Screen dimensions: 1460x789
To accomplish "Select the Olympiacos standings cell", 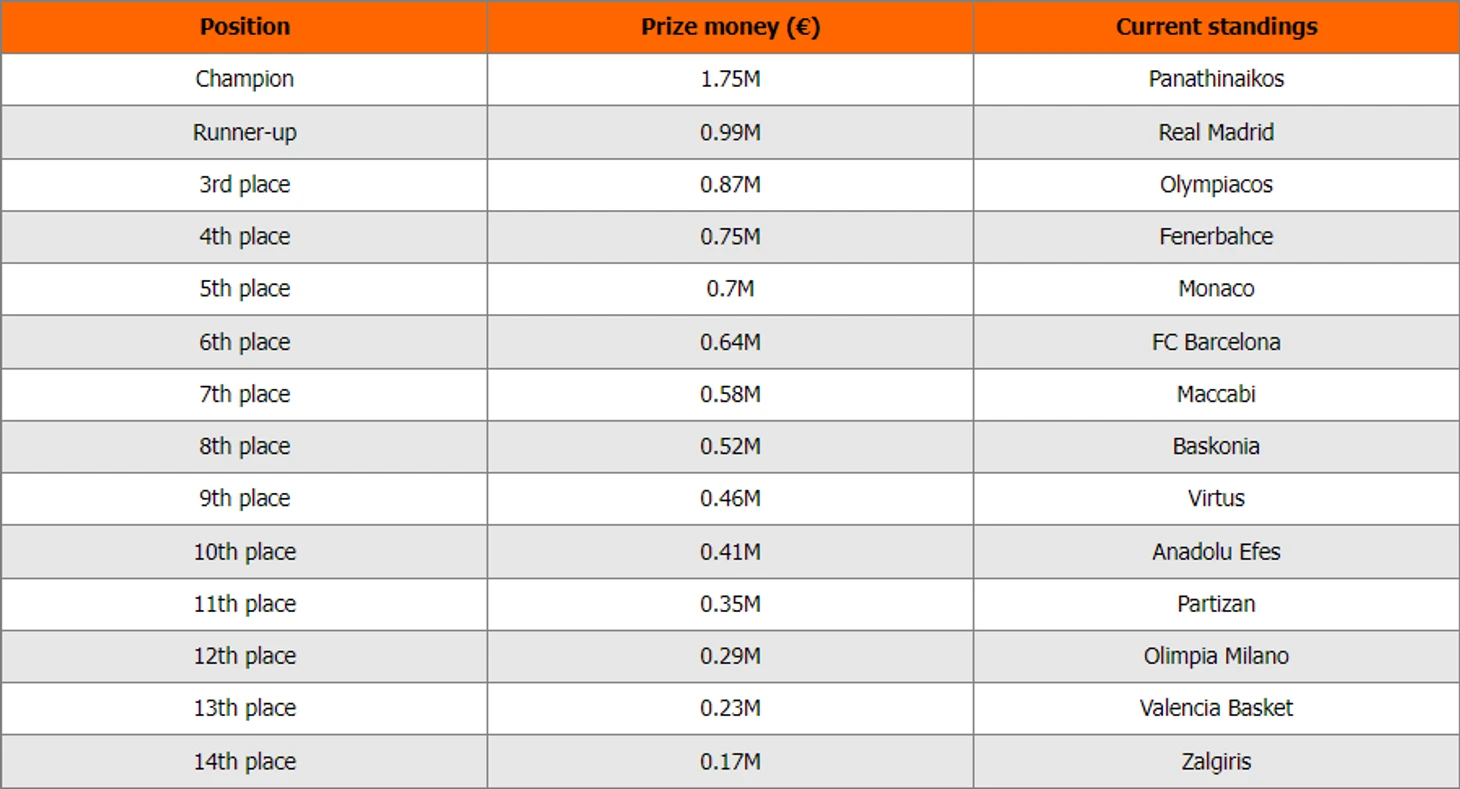I will [1216, 184].
